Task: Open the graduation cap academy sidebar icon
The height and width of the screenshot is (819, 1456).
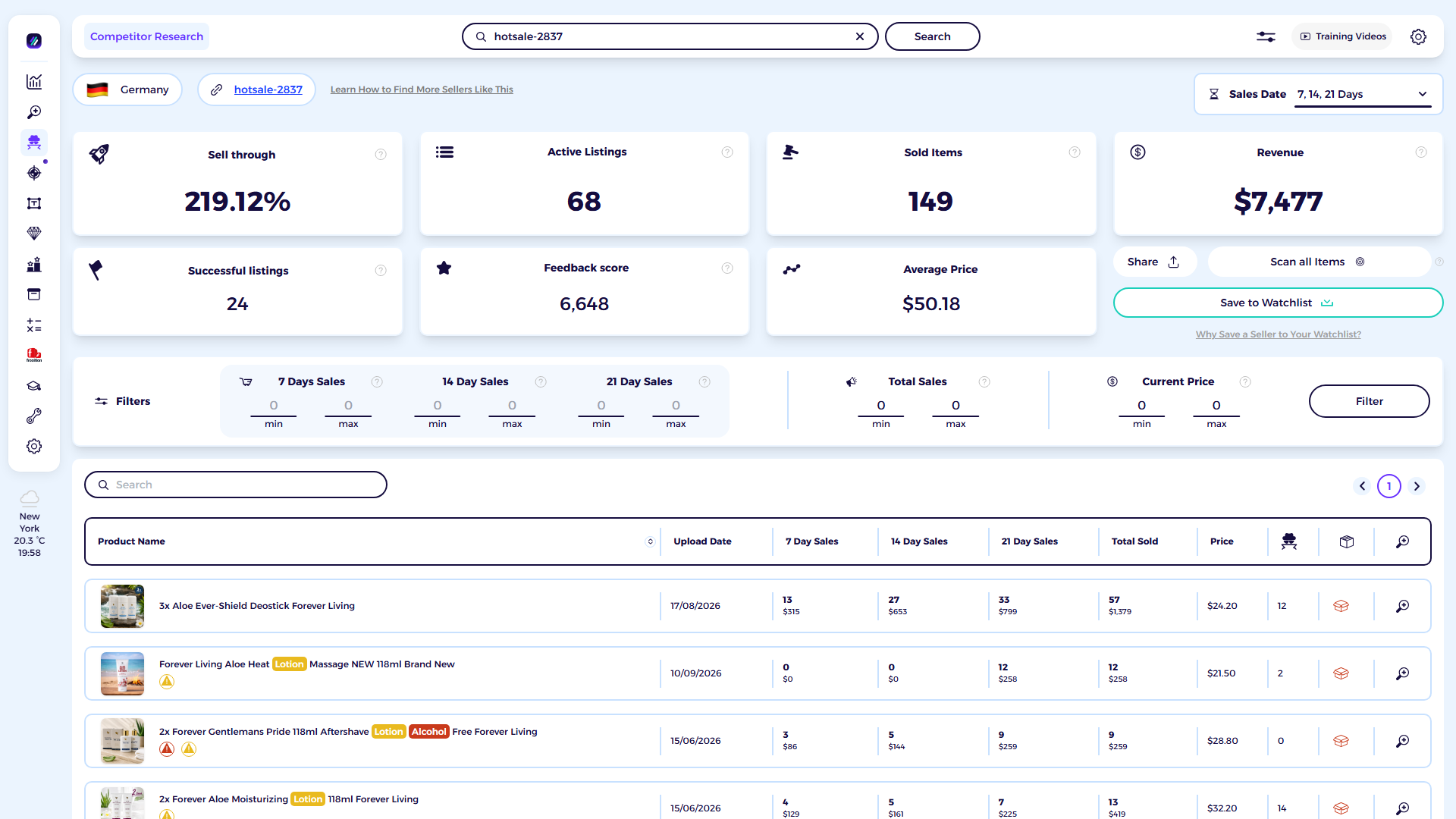Action: [x=34, y=386]
